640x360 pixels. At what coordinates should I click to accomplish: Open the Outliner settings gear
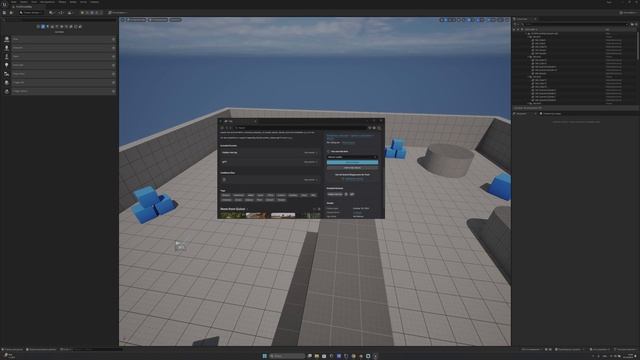[636, 24]
